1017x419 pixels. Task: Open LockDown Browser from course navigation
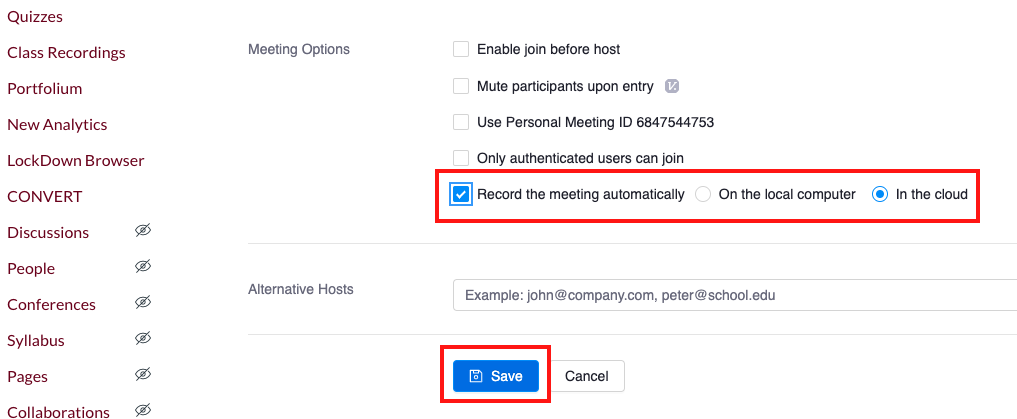pyautogui.click(x=76, y=160)
